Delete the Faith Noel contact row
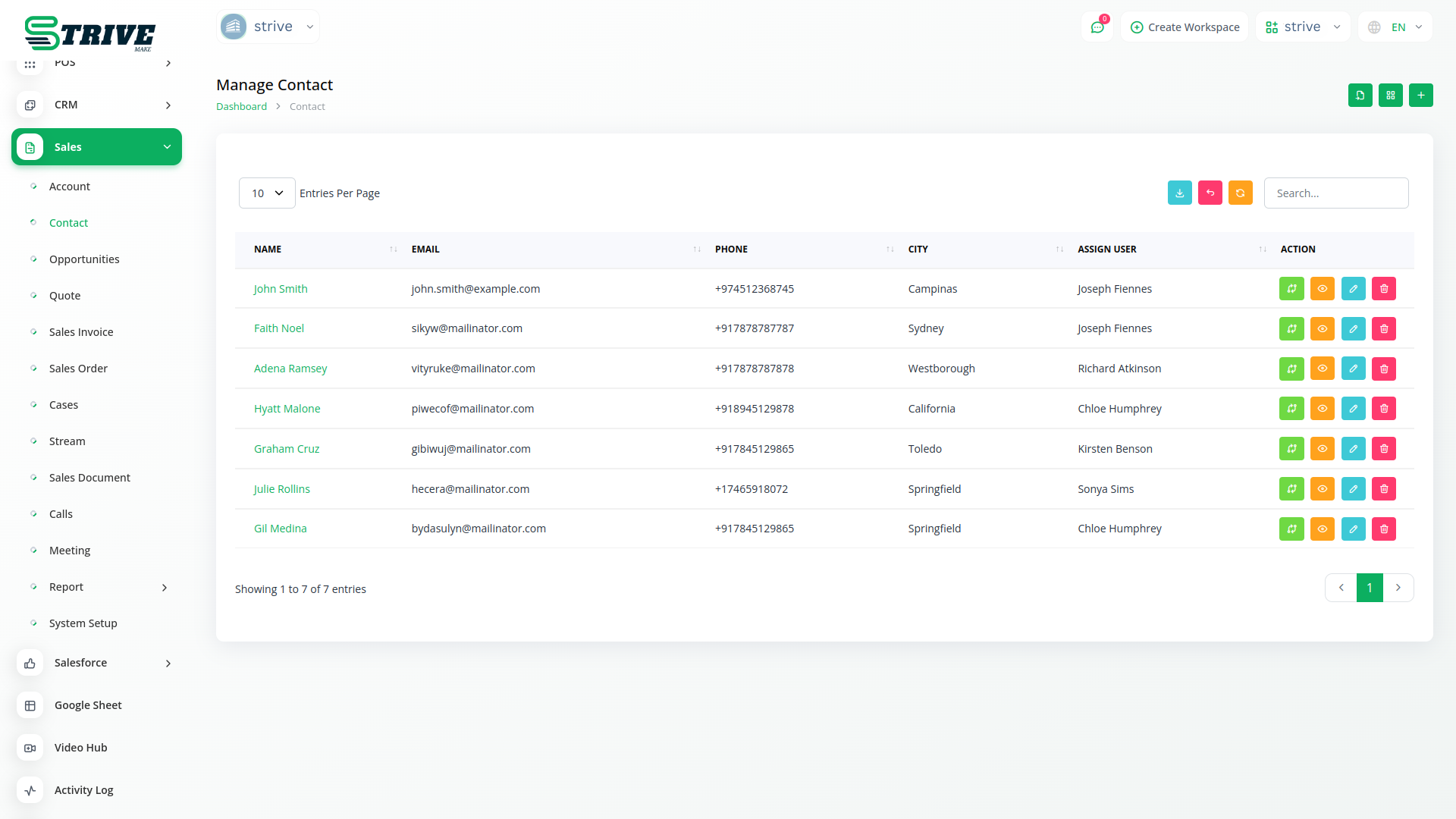Screen dimensions: 1456x819 pyautogui.click(x=1383, y=329)
